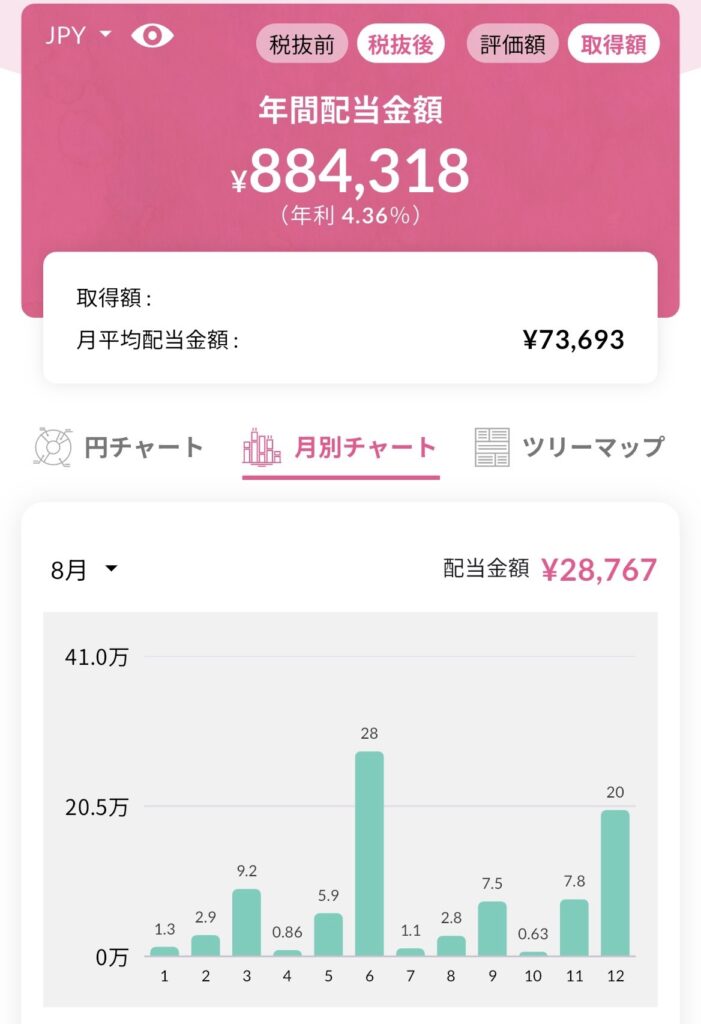Switch to 評価額 view
701x1024 pixels.
tap(512, 45)
